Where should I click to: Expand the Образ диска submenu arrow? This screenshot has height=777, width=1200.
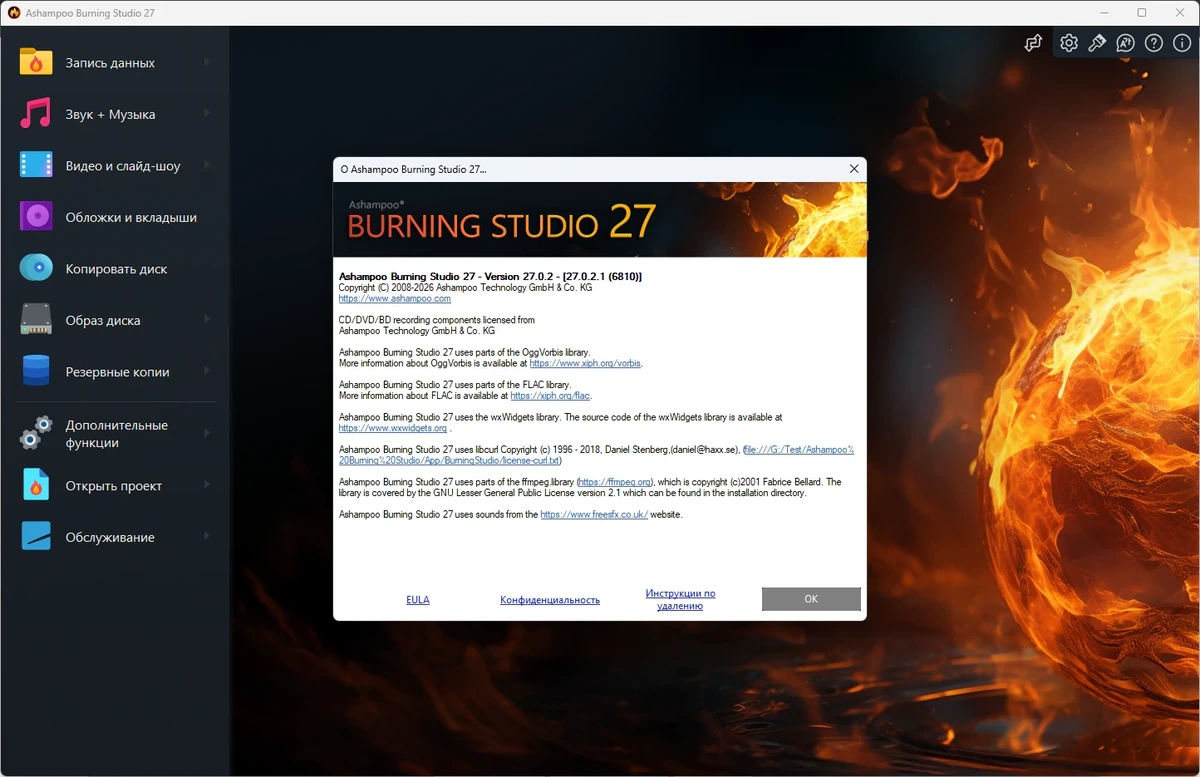[207, 319]
